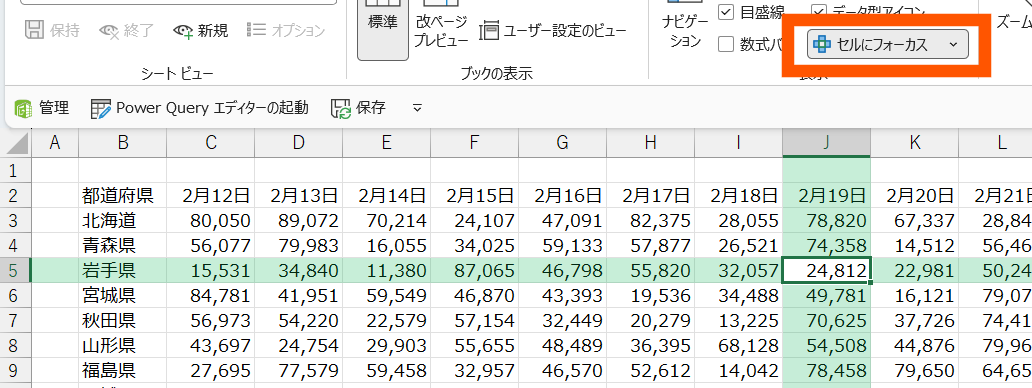
Task: Switch to 標準 workbook view
Action: coord(383,26)
